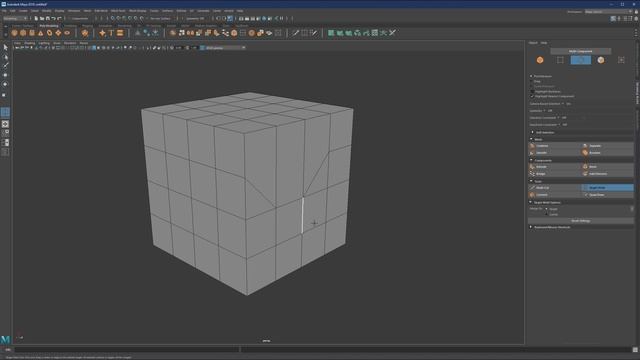Select Face selection mode in Modeling Toolkit
Image resolution: width=640 pixels, height=360 pixels.
click(601, 60)
